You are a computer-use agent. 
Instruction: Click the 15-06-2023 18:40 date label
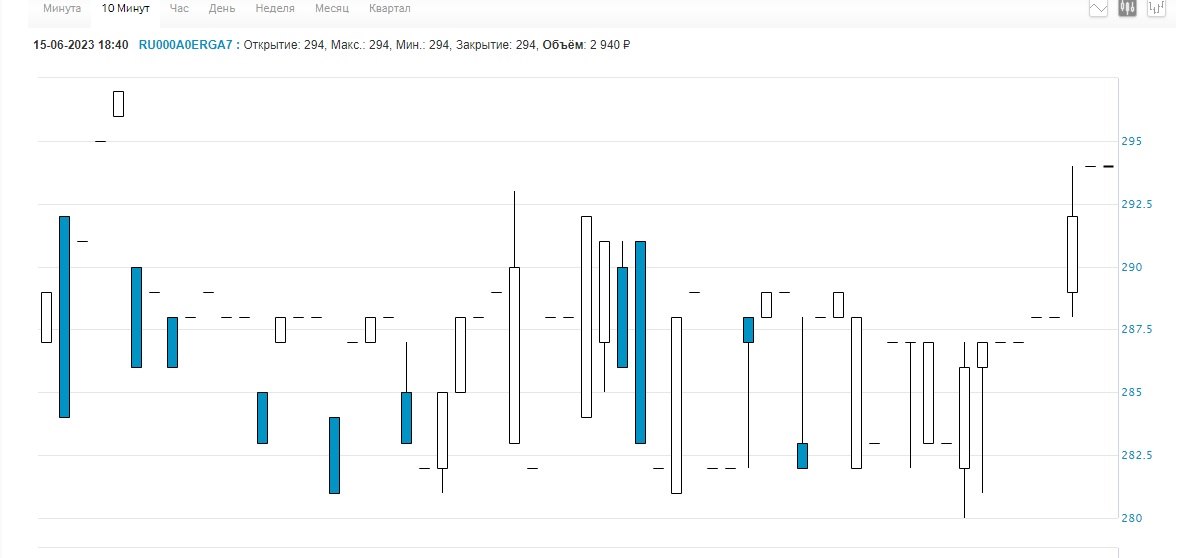pos(81,45)
